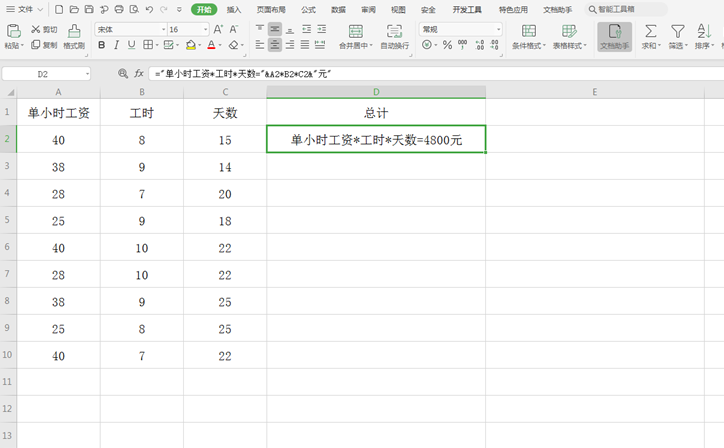
Task: Apply borders with the border icon
Action: click(x=148, y=45)
